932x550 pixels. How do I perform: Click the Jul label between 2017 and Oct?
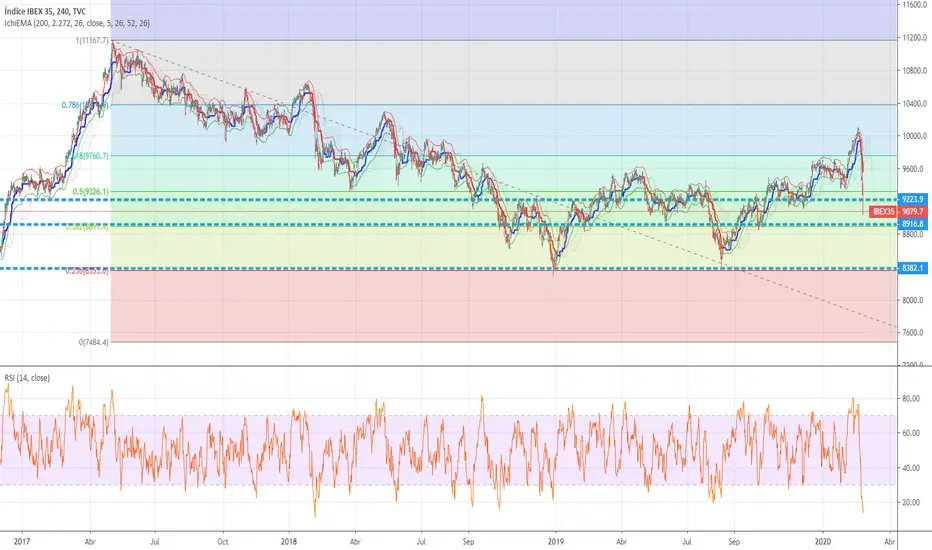tap(155, 542)
